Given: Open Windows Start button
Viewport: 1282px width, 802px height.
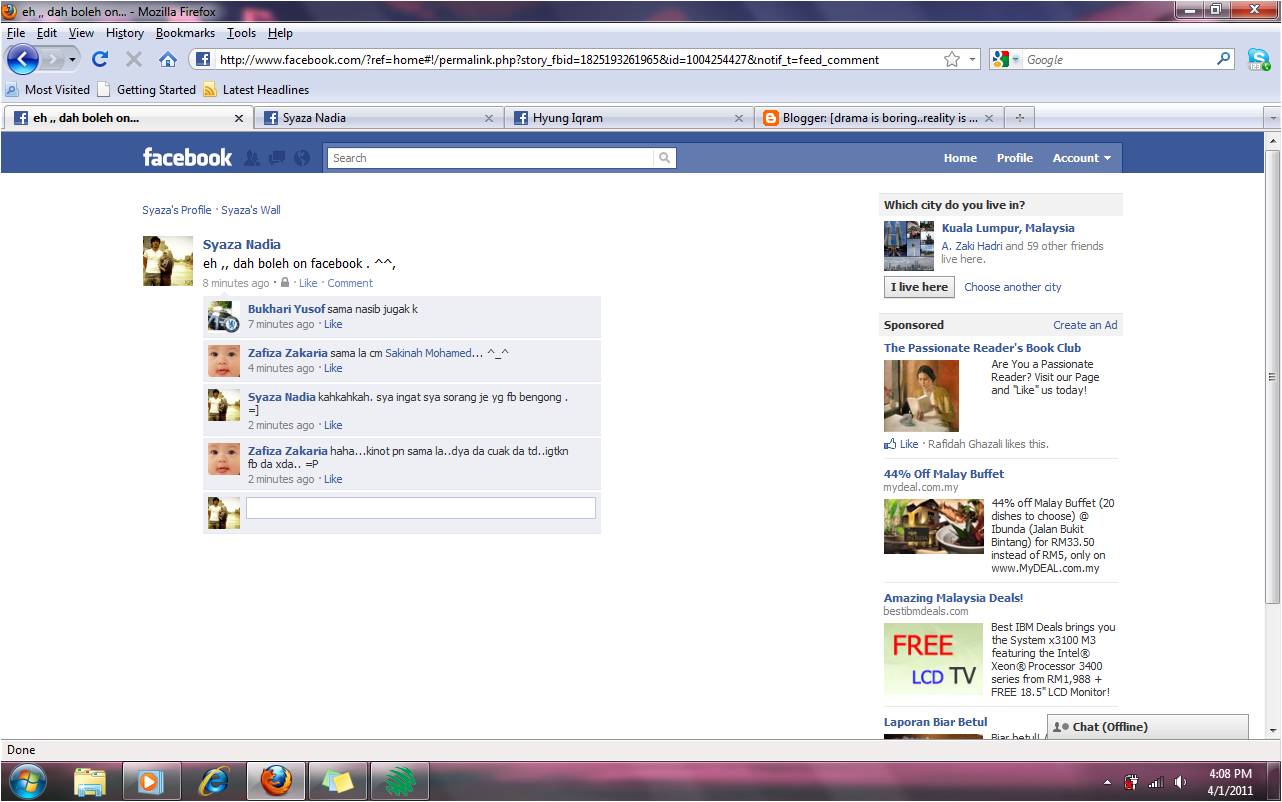Looking at the screenshot, I should (26, 781).
